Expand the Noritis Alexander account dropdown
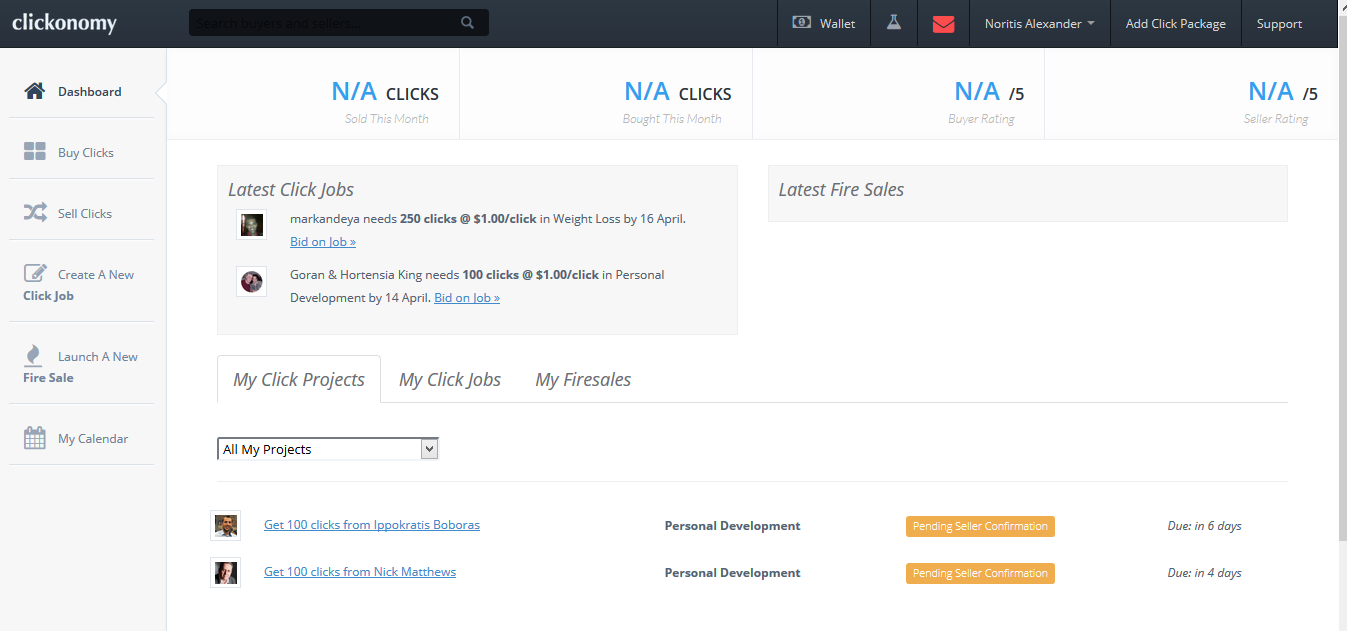 point(1039,23)
